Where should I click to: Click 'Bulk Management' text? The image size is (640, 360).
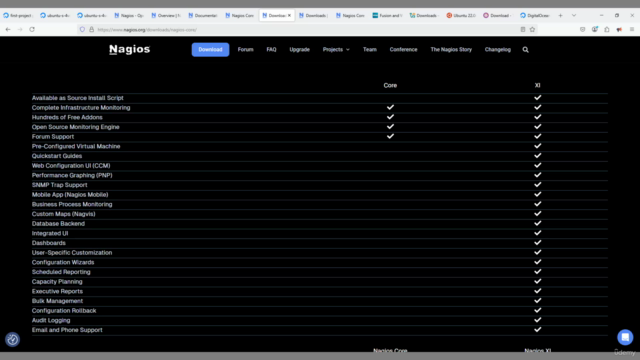[57, 301]
